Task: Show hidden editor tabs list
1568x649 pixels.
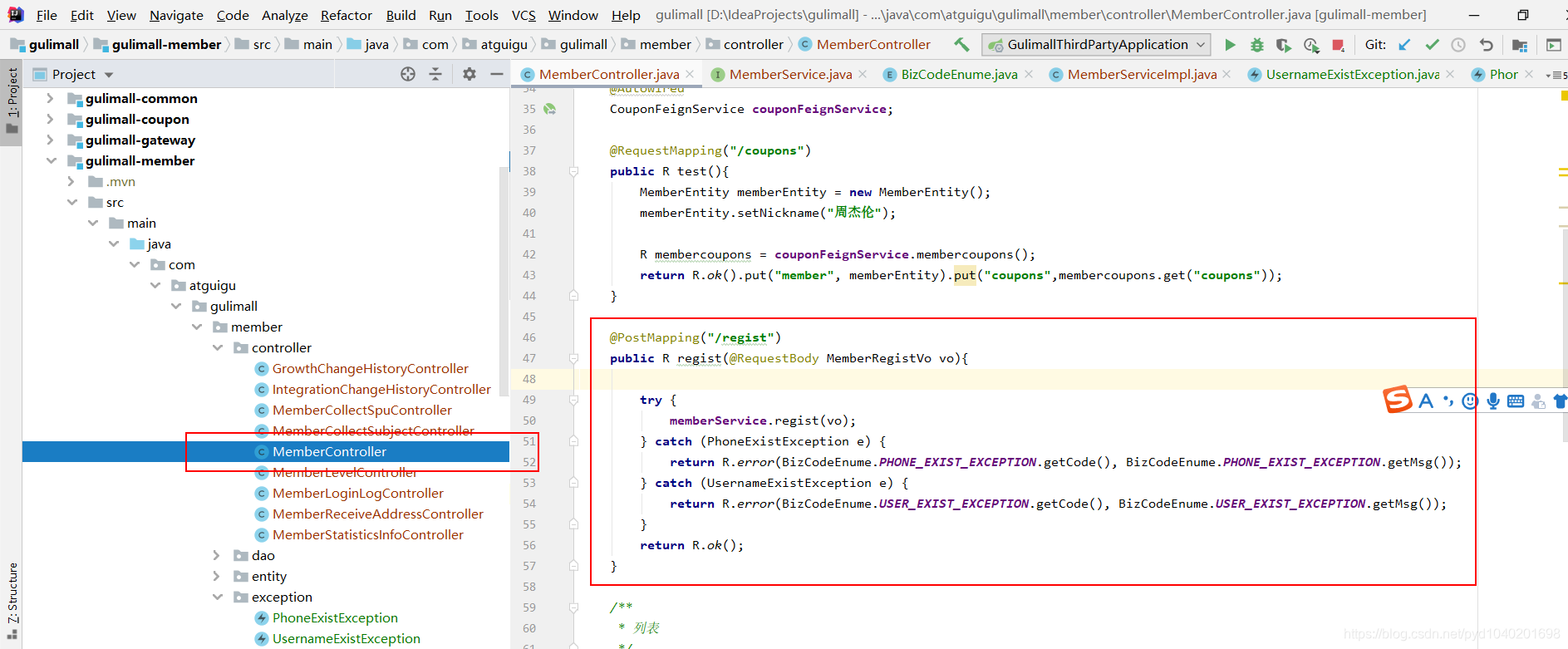Action: 1556,74
